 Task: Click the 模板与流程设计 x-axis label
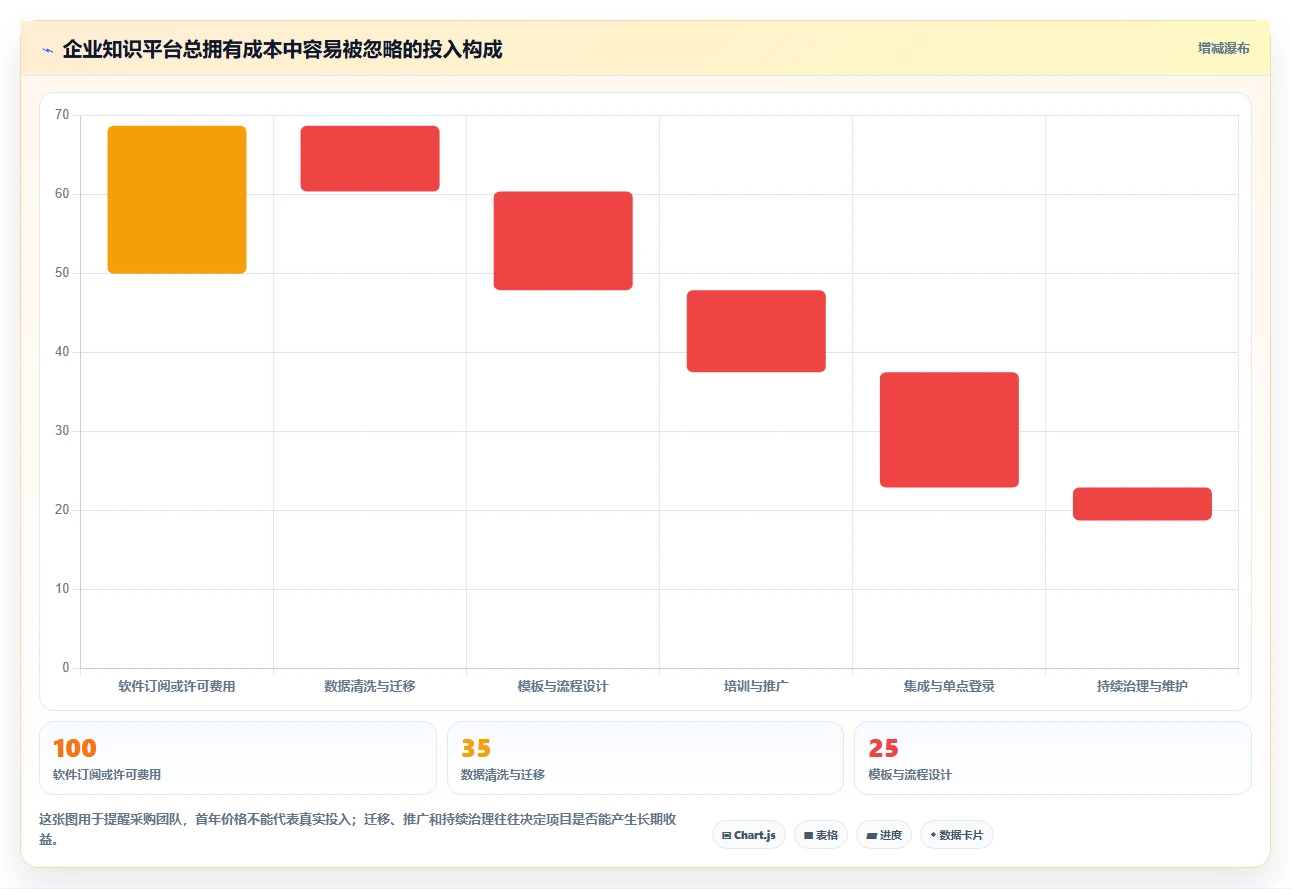pyautogui.click(x=563, y=687)
